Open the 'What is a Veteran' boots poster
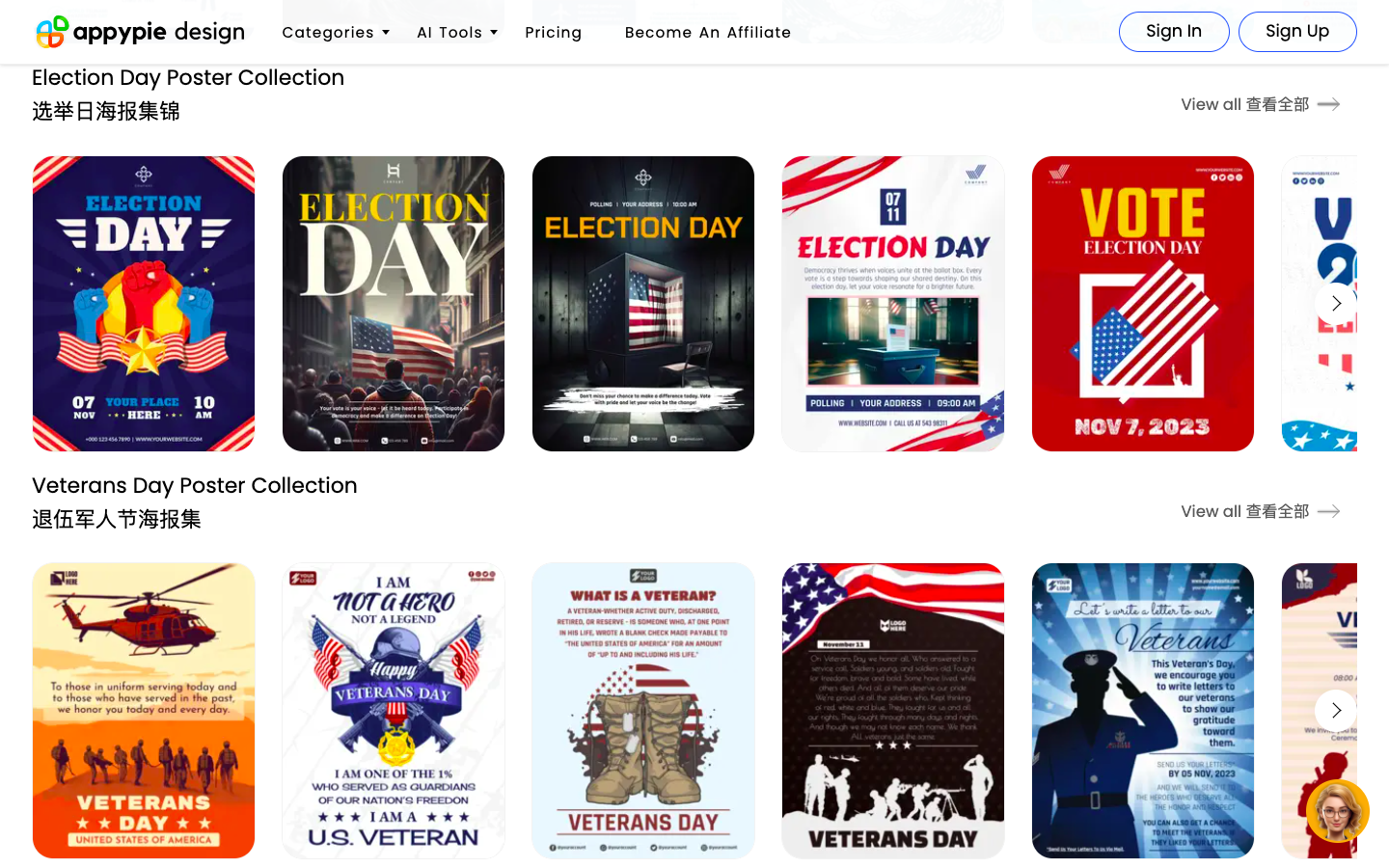The width and height of the screenshot is (1389, 868). (x=643, y=711)
